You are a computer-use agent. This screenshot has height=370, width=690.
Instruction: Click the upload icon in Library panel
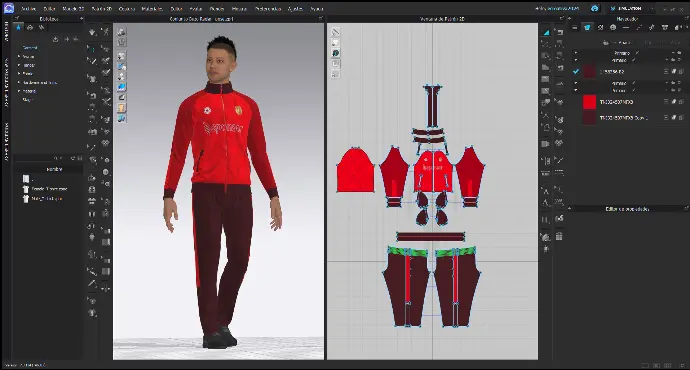point(55,39)
